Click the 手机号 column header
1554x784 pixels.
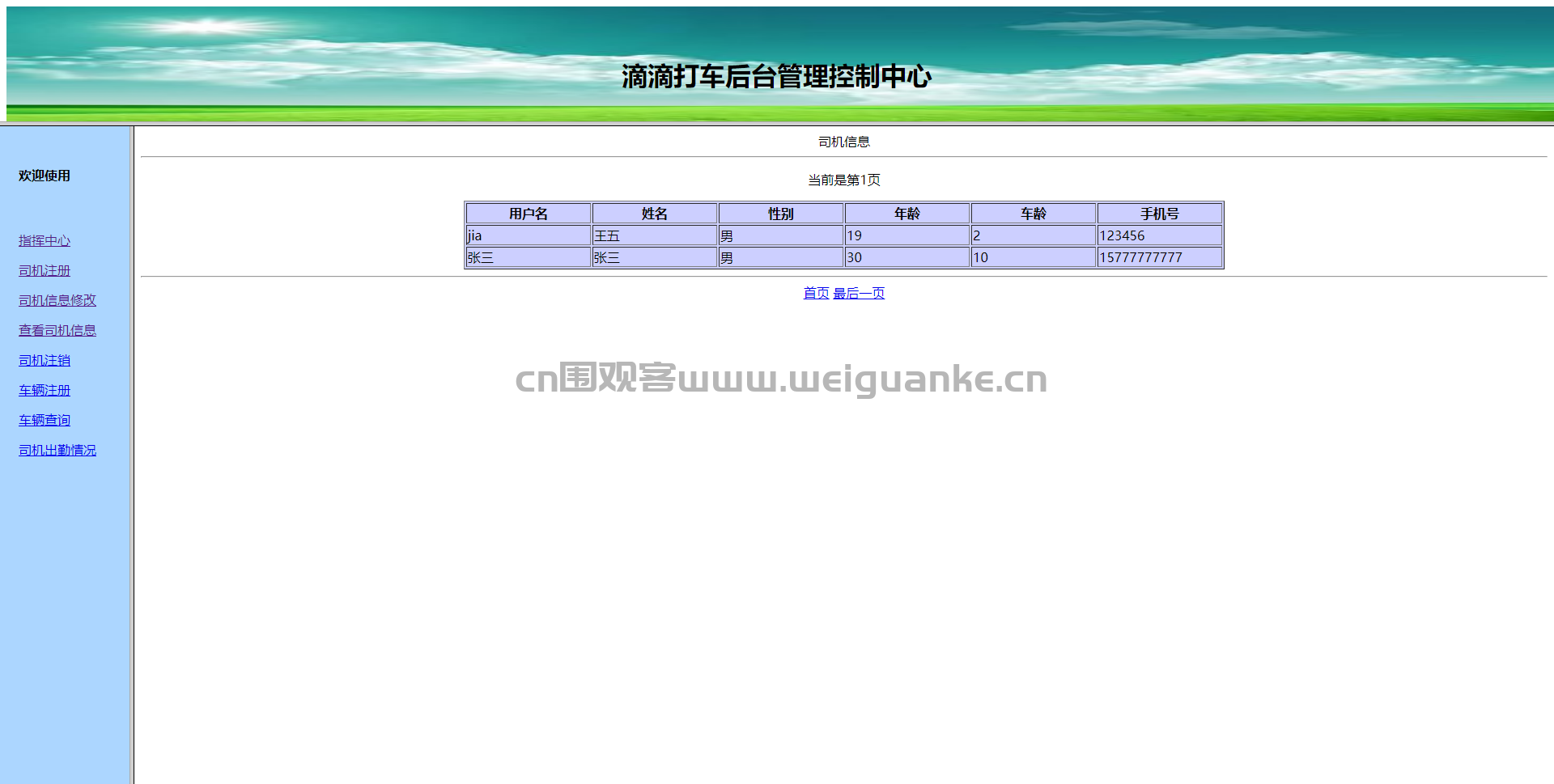tap(1160, 214)
